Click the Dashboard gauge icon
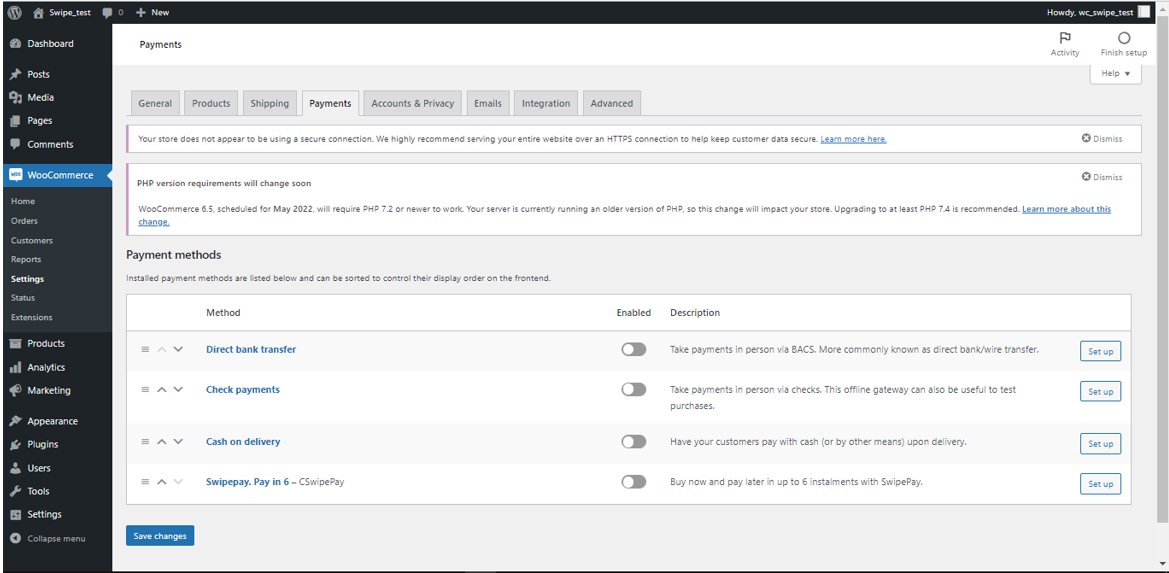Viewport: 1169px width, 573px height. pyautogui.click(x=15, y=44)
